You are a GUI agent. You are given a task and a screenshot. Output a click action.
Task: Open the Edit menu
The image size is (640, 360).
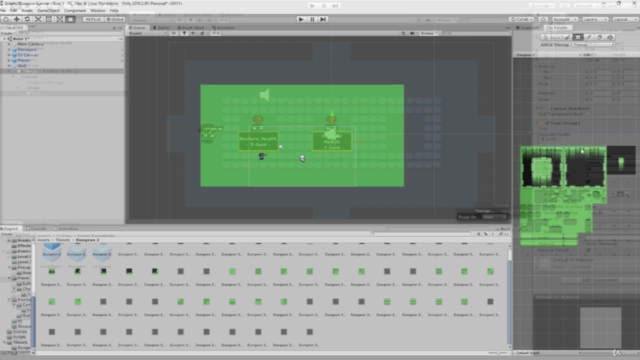[x=13, y=10]
